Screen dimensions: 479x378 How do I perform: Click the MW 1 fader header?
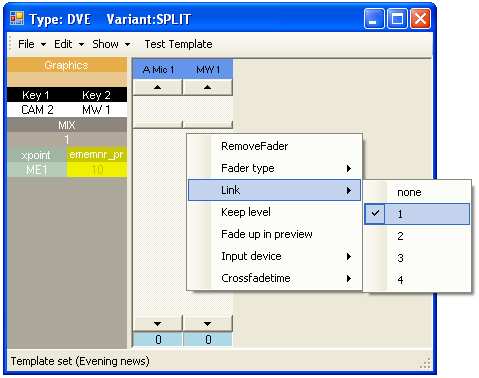208,70
